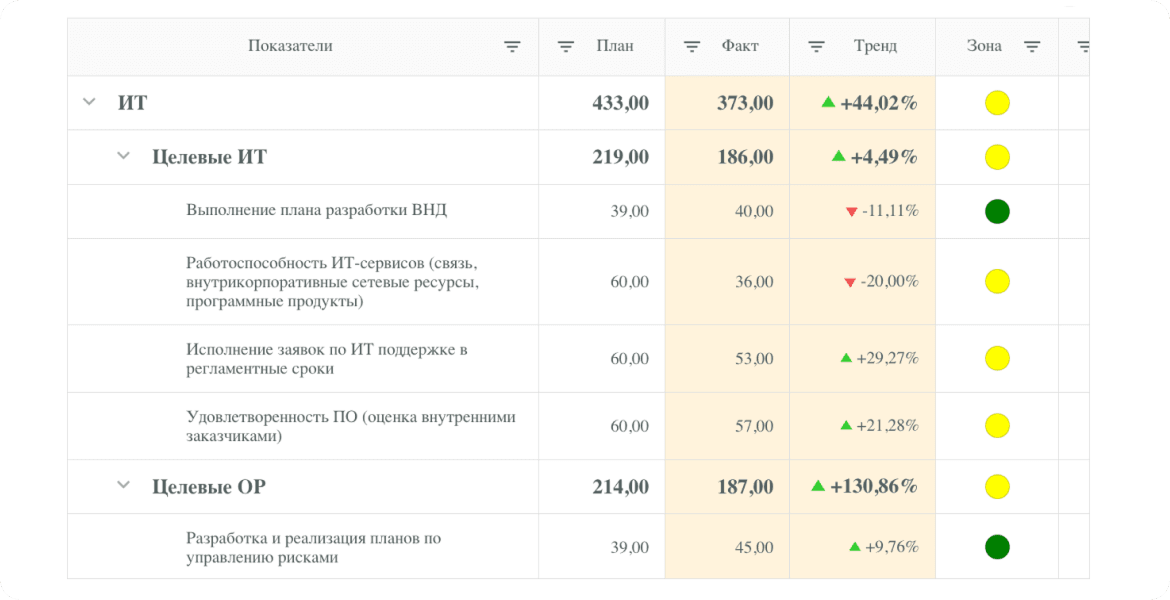This screenshot has width=1170, height=600.
Task: Click the yellow zone indicator for Целевые ИТ
Action: point(998,157)
